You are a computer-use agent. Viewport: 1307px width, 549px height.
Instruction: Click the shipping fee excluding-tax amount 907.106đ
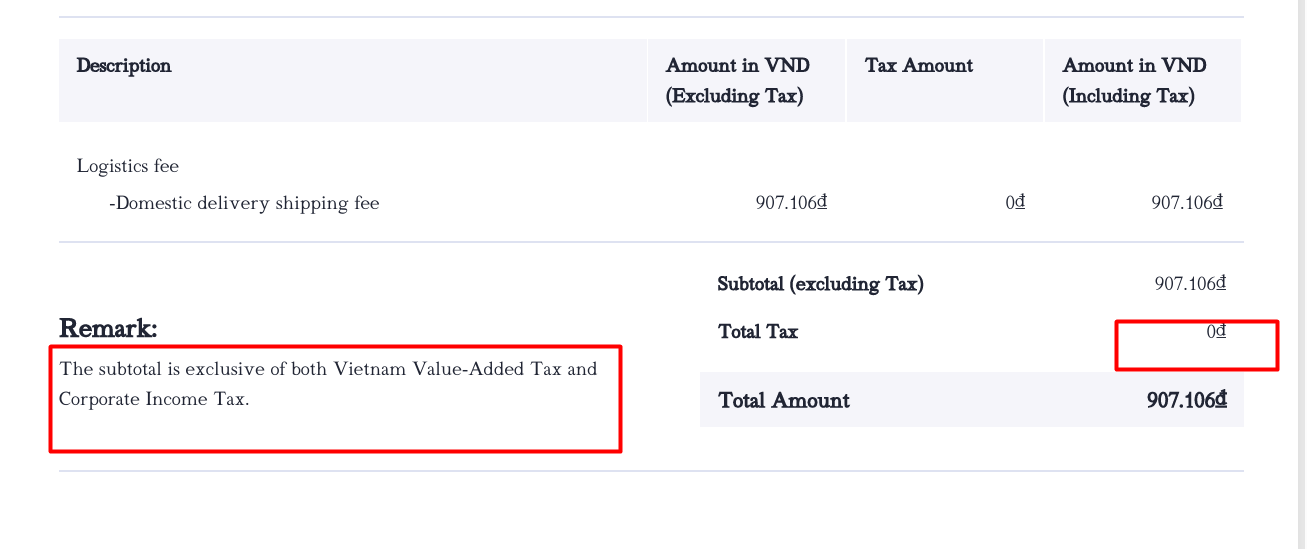791,203
